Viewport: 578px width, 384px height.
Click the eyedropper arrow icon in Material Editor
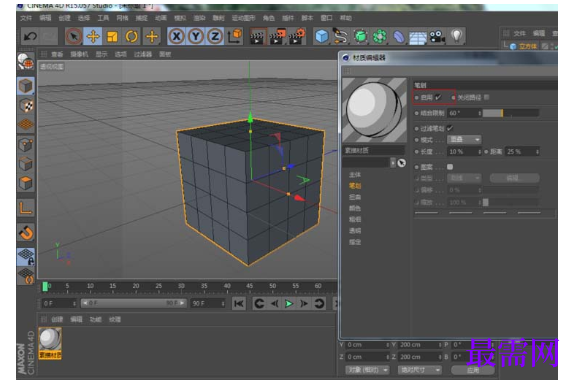[x=402, y=163]
